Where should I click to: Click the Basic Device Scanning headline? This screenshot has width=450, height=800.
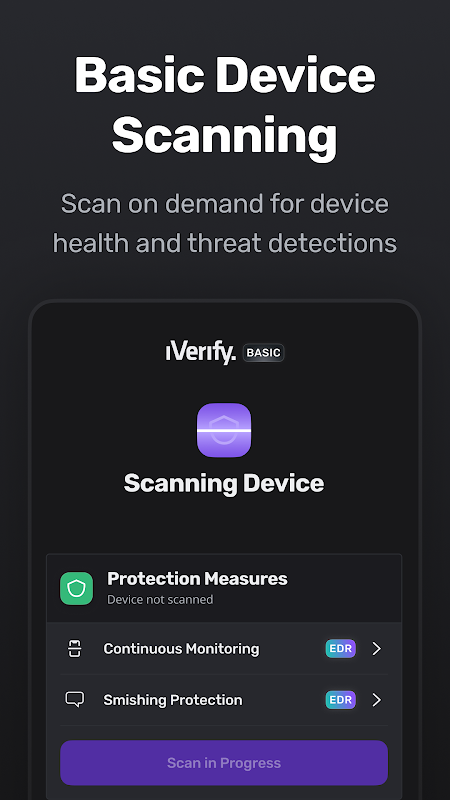224,106
